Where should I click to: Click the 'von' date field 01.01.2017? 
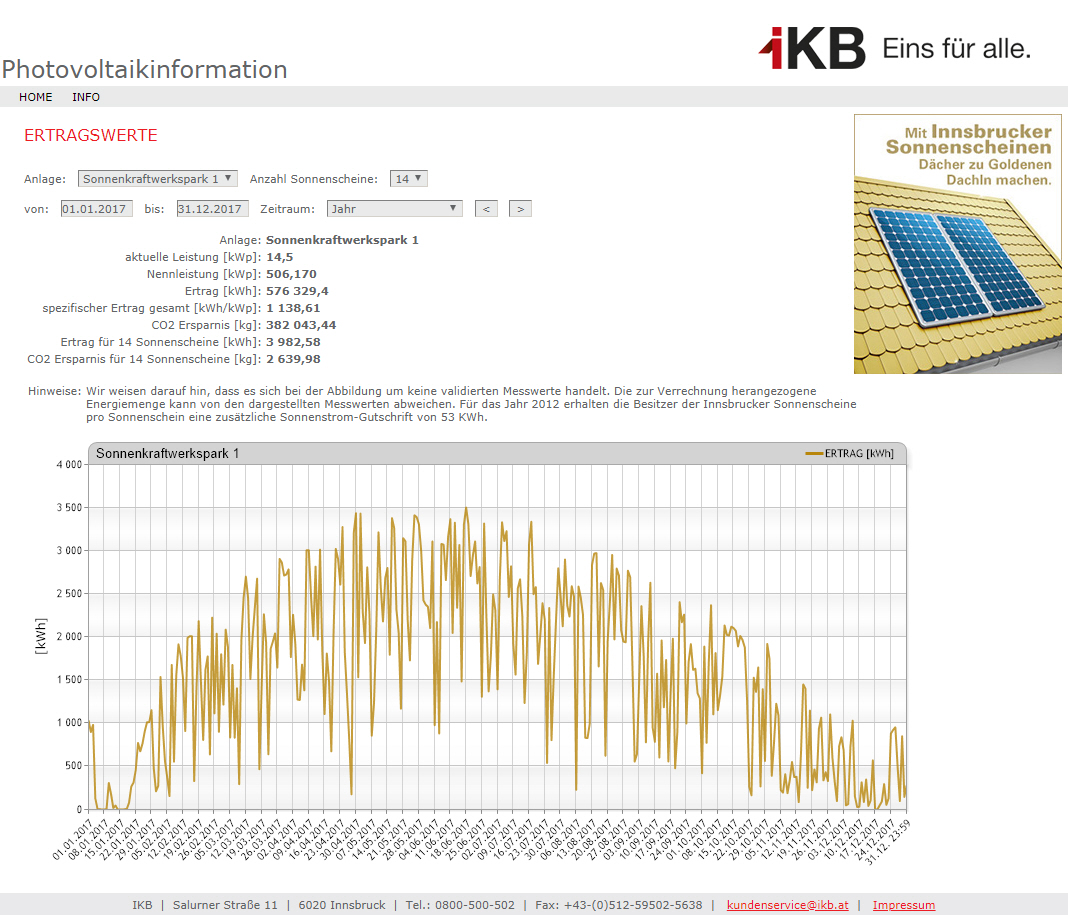97,208
